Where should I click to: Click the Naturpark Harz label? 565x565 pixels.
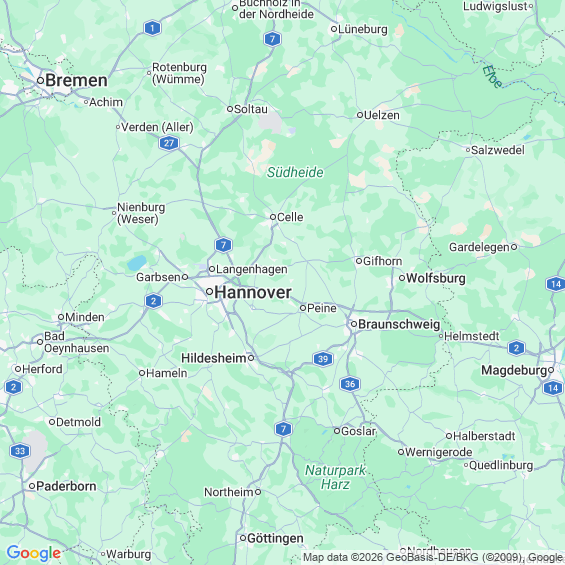pos(335,477)
